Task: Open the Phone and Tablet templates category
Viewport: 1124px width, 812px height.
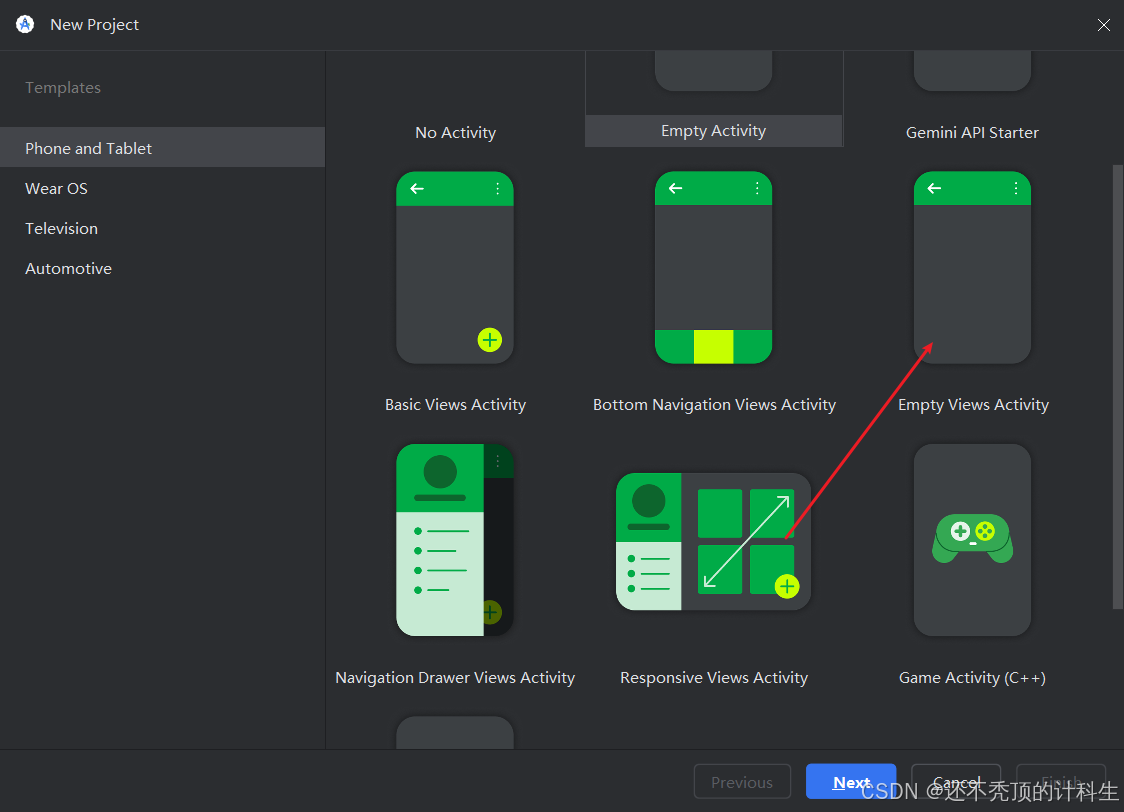Action: (163, 148)
